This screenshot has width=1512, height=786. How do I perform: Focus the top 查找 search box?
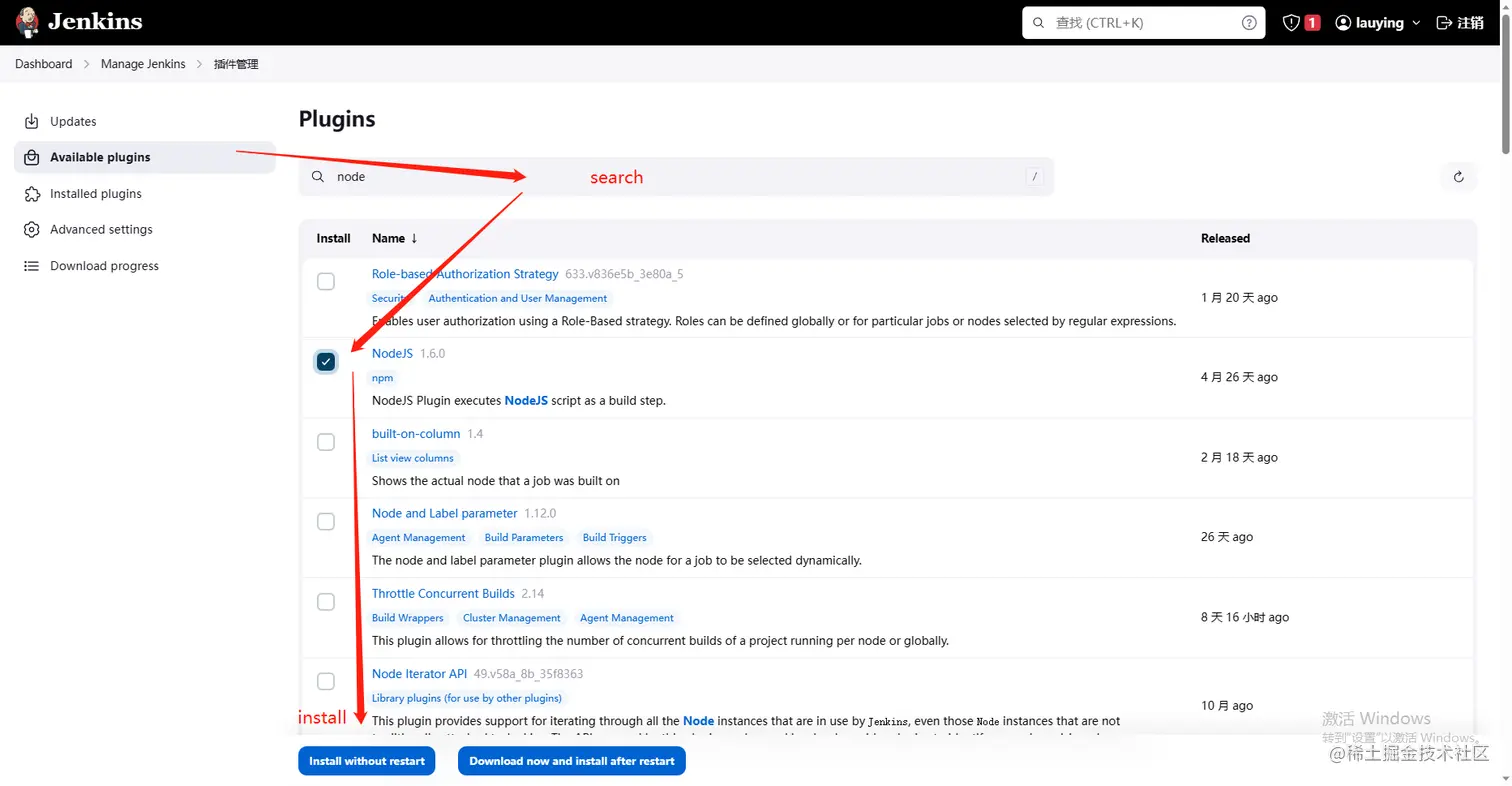click(x=1144, y=23)
